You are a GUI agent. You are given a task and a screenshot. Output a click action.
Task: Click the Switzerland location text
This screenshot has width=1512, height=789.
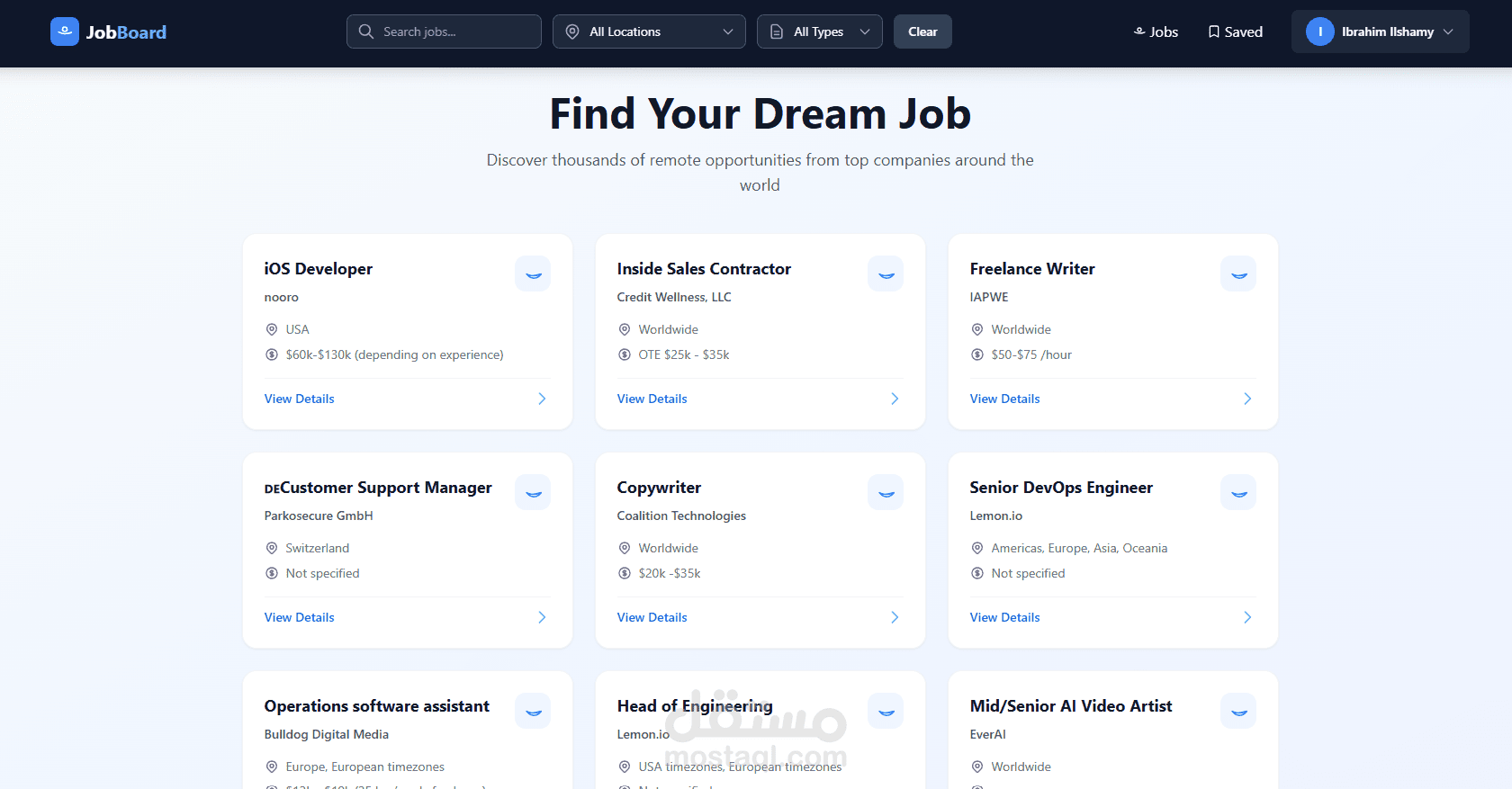tap(318, 548)
